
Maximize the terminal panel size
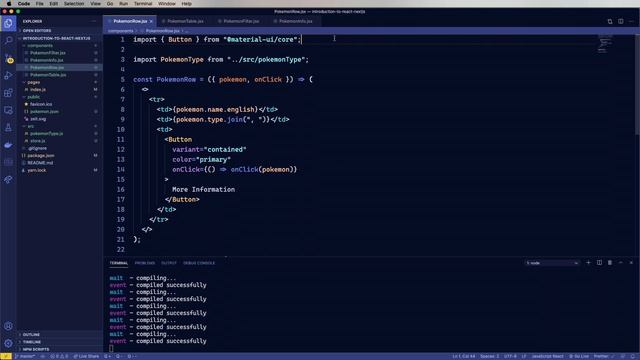pyautogui.click(x=620, y=263)
